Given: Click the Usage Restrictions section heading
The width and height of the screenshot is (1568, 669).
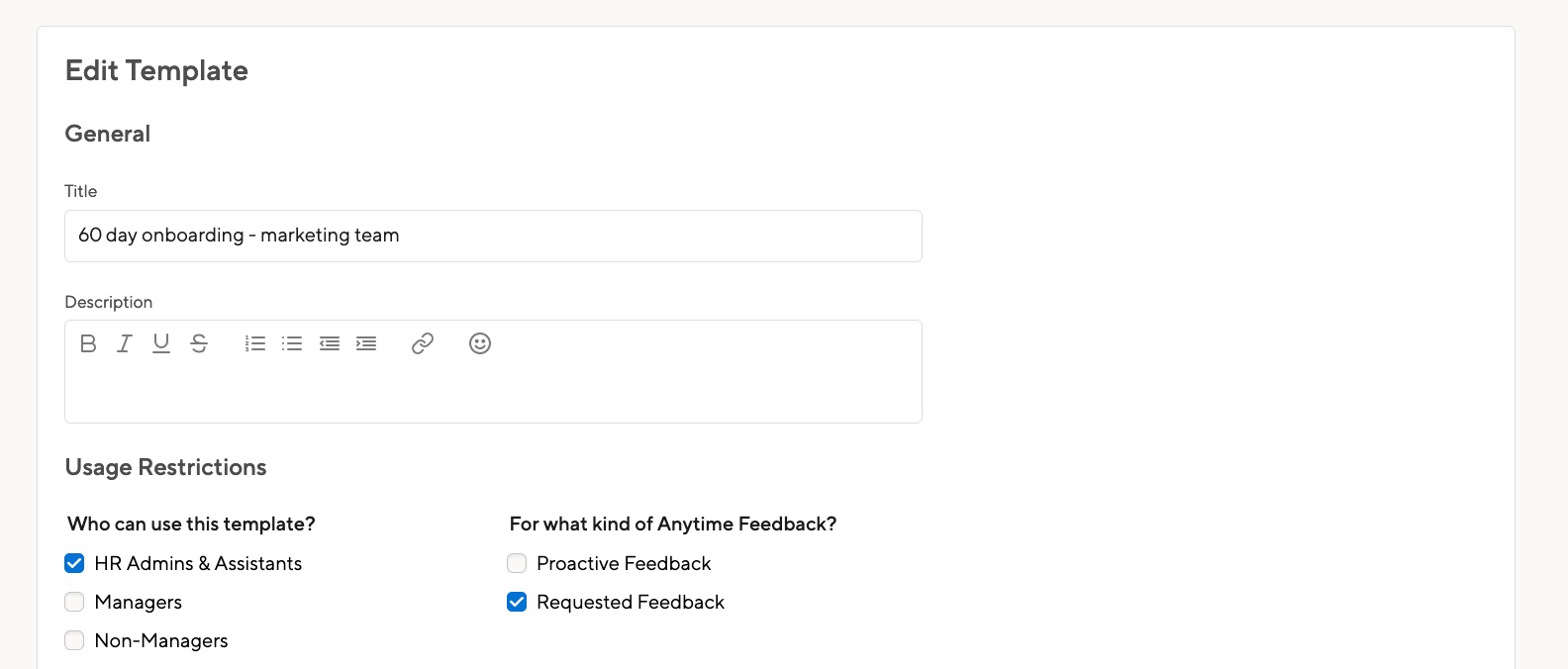Looking at the screenshot, I should (x=165, y=467).
